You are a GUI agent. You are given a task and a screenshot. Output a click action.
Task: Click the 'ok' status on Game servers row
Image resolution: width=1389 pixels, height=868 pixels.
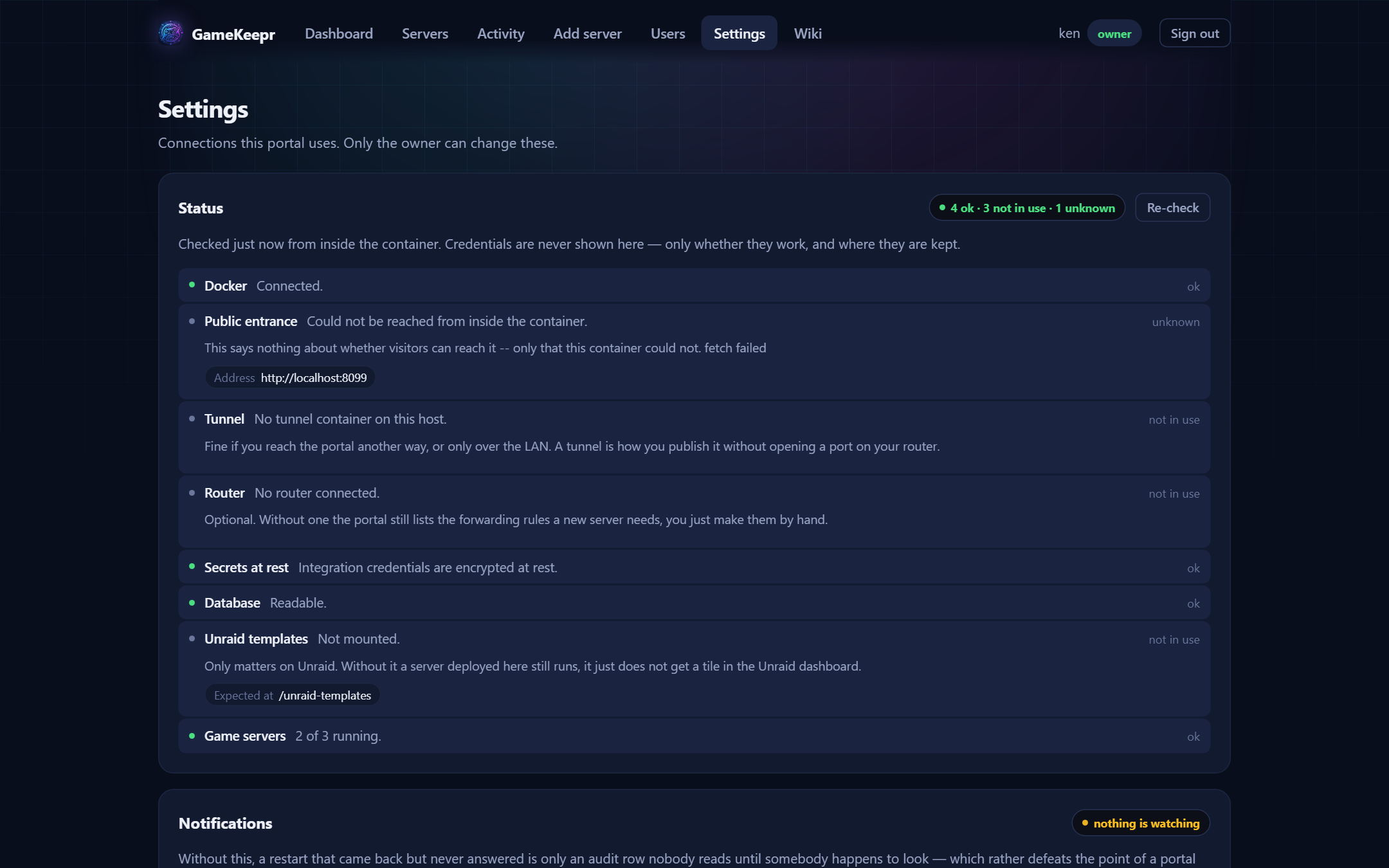[1194, 737]
